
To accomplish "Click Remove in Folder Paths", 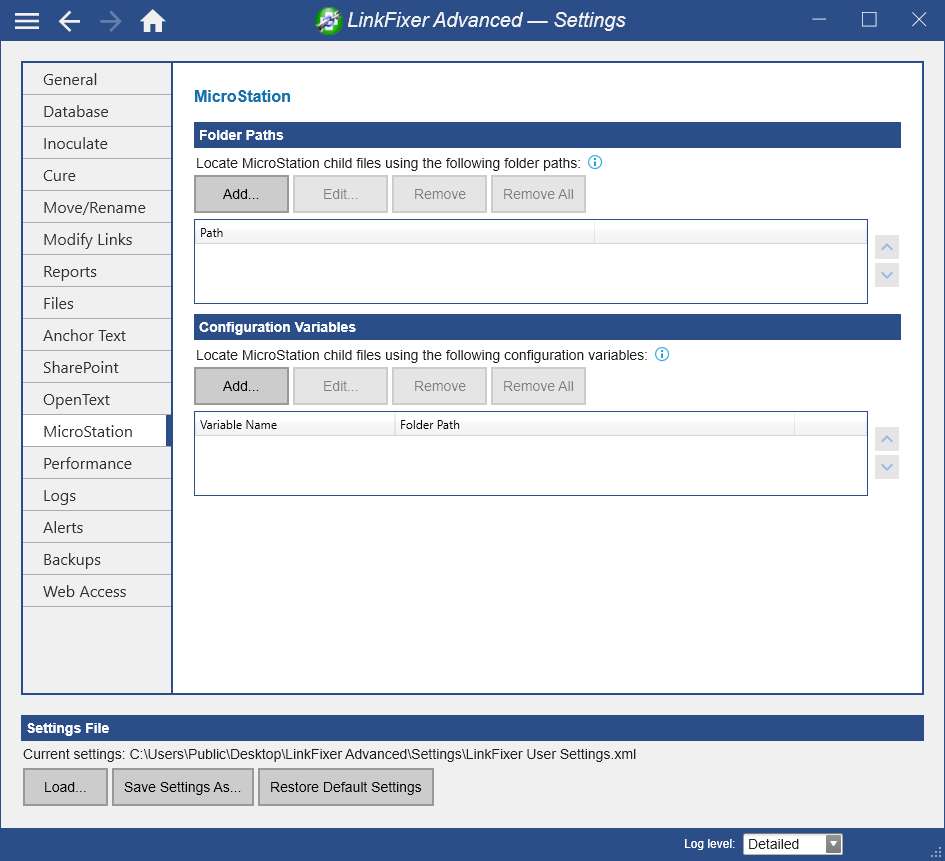I will pyautogui.click(x=439, y=194).
